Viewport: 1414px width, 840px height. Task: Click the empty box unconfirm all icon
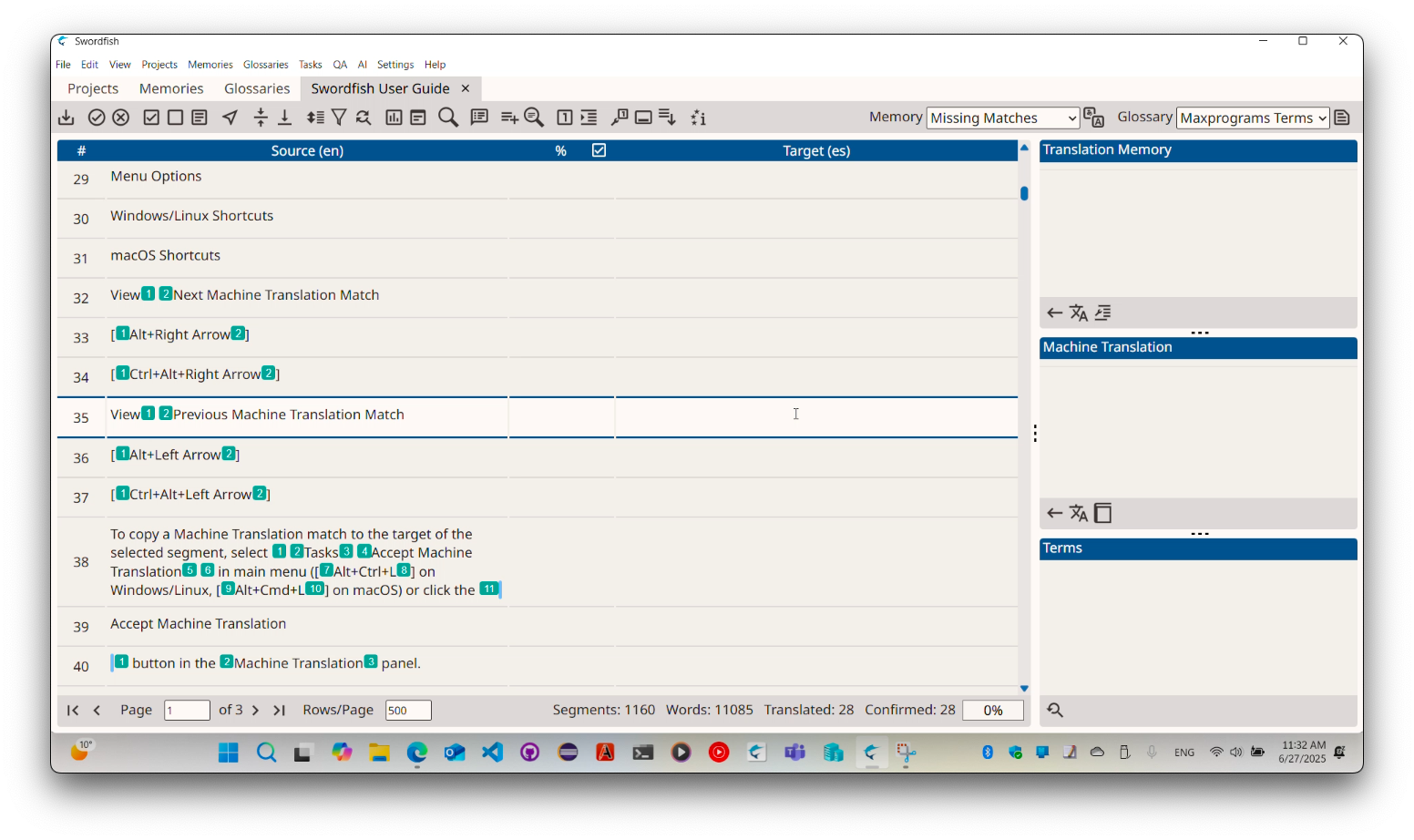(x=176, y=118)
